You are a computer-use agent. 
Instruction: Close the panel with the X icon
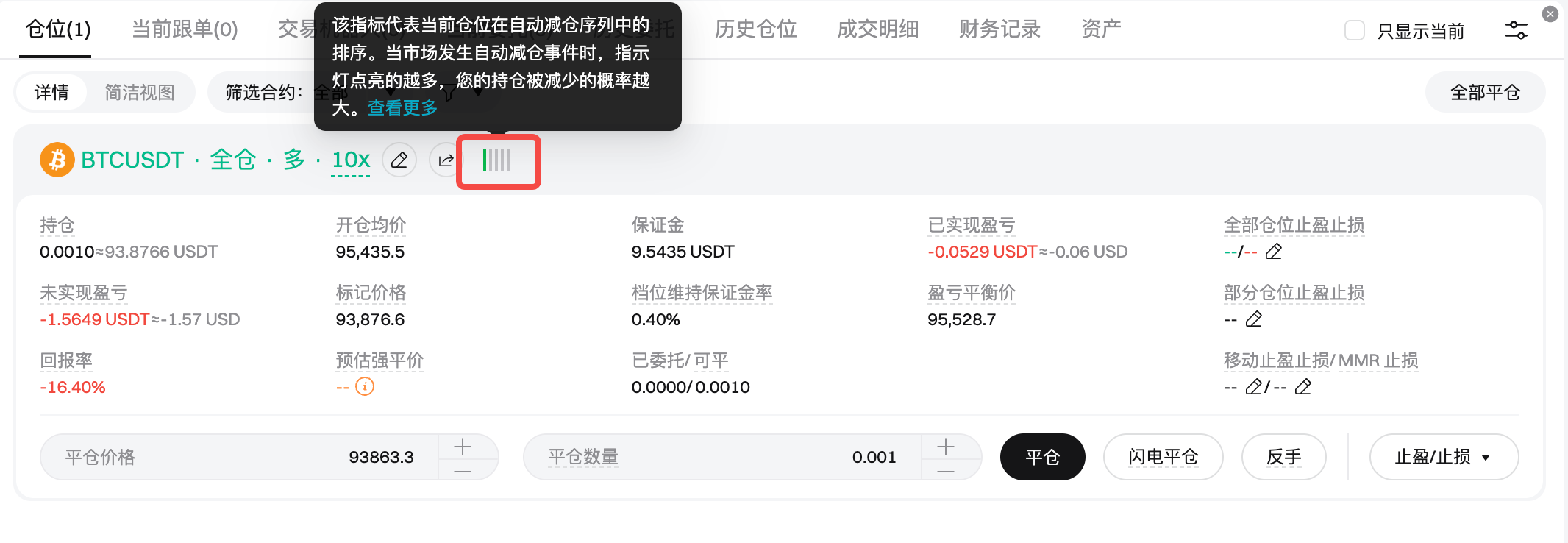1550,14
